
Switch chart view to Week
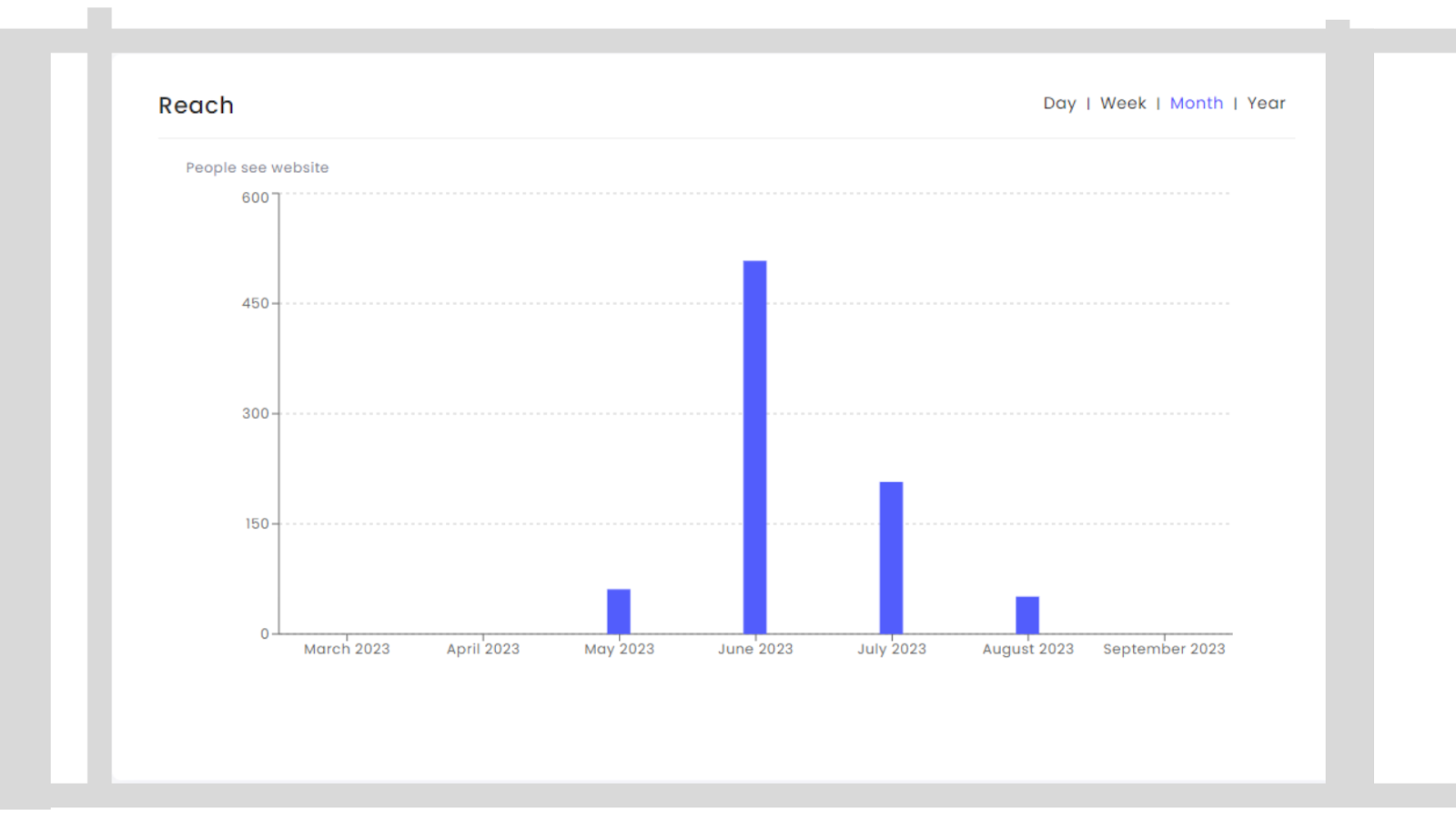pyautogui.click(x=1123, y=104)
